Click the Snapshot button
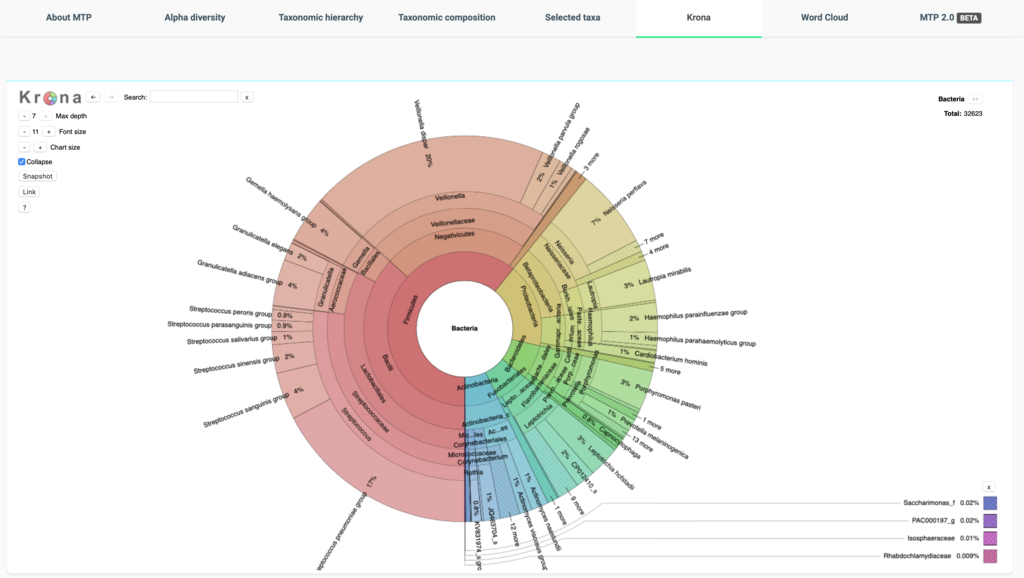Image resolution: width=1024 pixels, height=578 pixels. [37, 176]
